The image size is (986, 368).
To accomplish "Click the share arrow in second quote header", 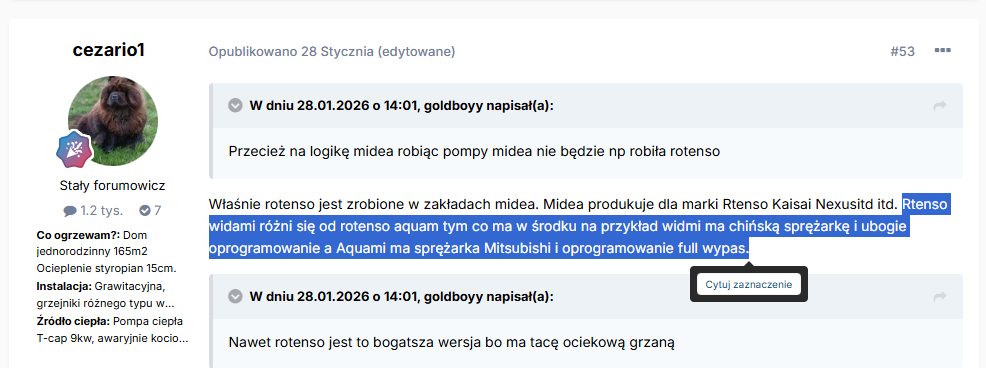I will point(939,296).
